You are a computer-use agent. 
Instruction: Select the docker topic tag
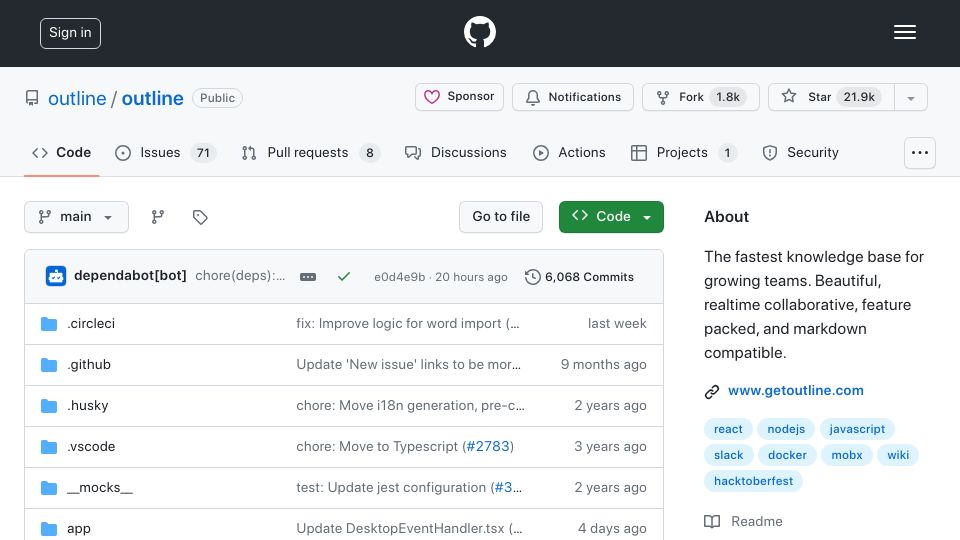pos(787,455)
